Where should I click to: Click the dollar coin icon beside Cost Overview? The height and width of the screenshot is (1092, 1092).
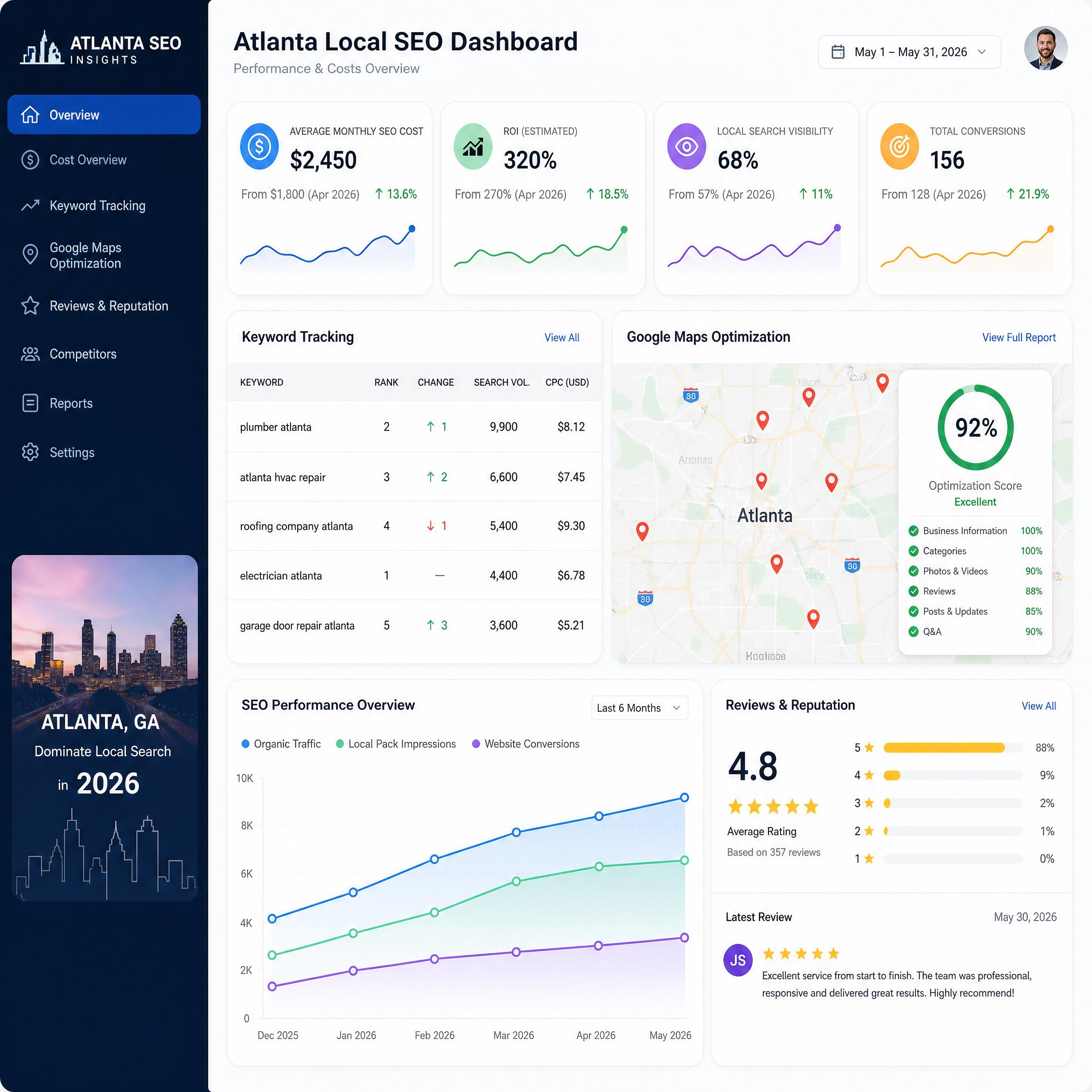(x=30, y=160)
